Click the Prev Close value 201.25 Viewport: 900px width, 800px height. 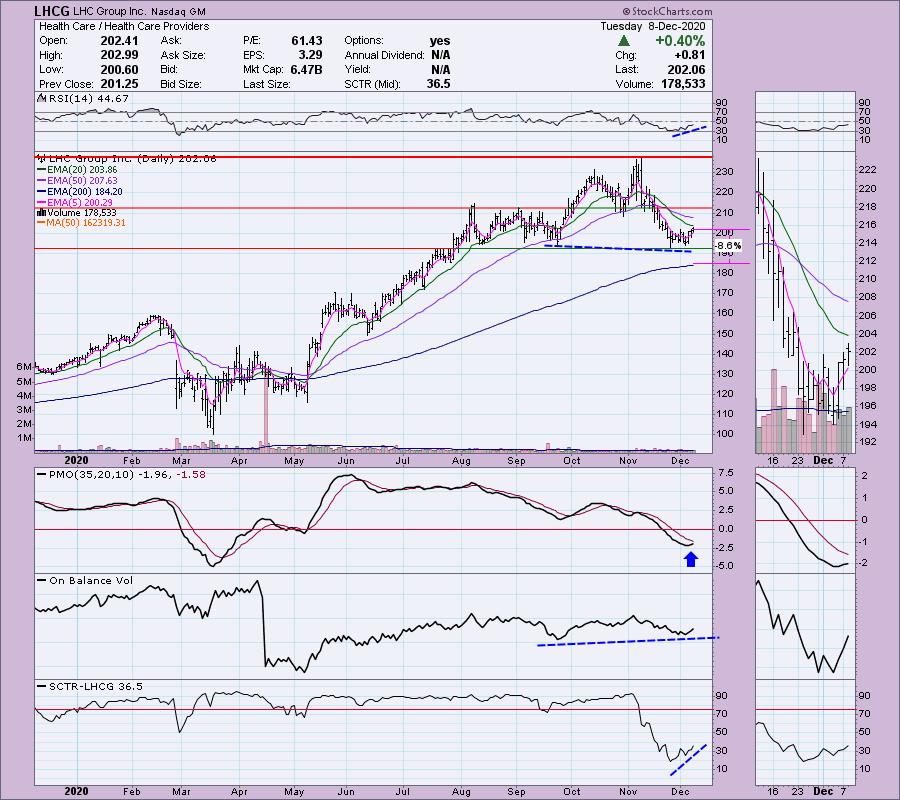click(x=119, y=84)
